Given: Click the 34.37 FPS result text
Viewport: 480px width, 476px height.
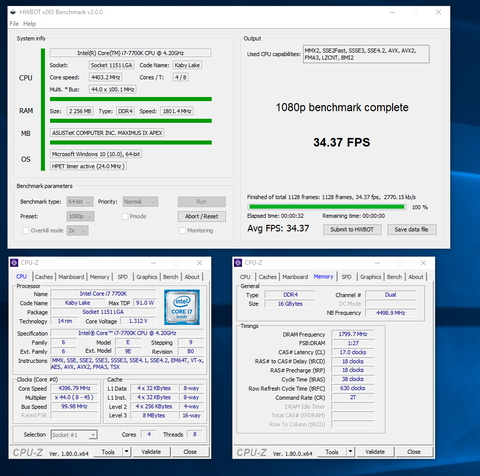Looking at the screenshot, I should coord(342,142).
